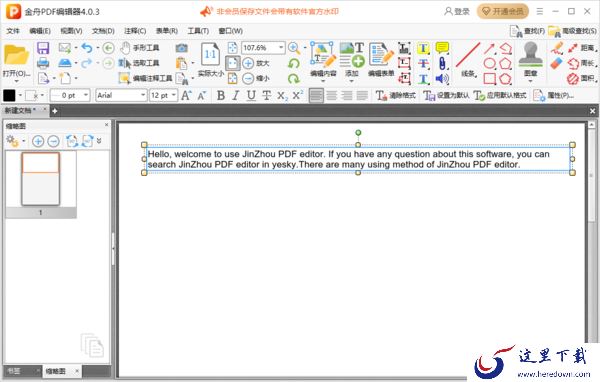Expand the thumbnail options gear dropdown
This screenshot has width=600, height=382.
point(24,141)
